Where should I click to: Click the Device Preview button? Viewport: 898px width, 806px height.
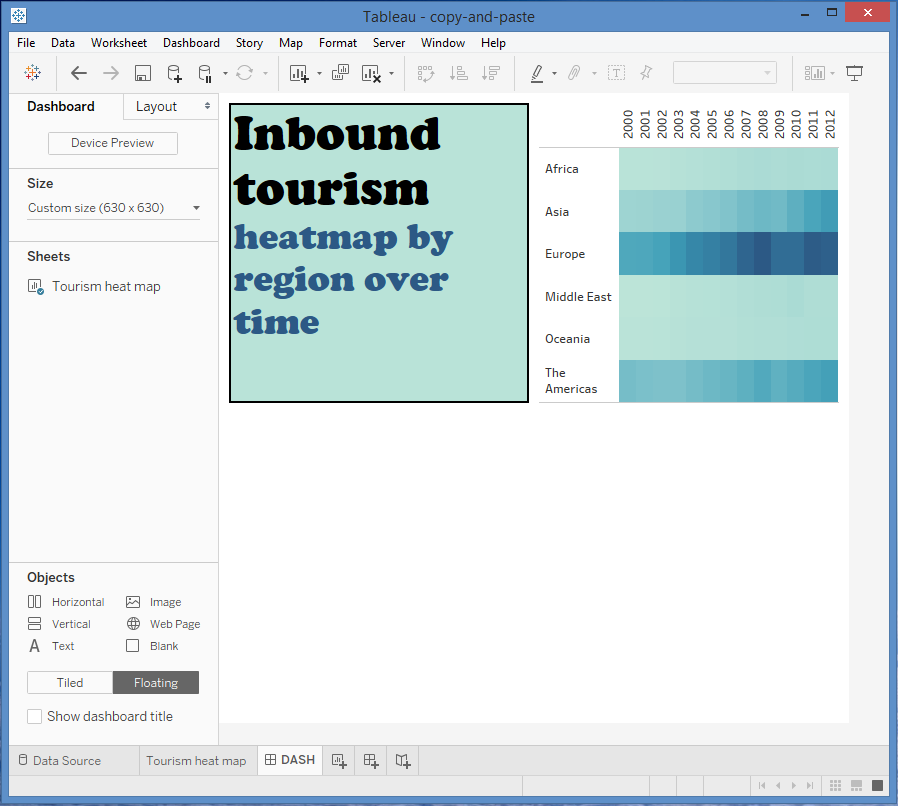point(113,143)
